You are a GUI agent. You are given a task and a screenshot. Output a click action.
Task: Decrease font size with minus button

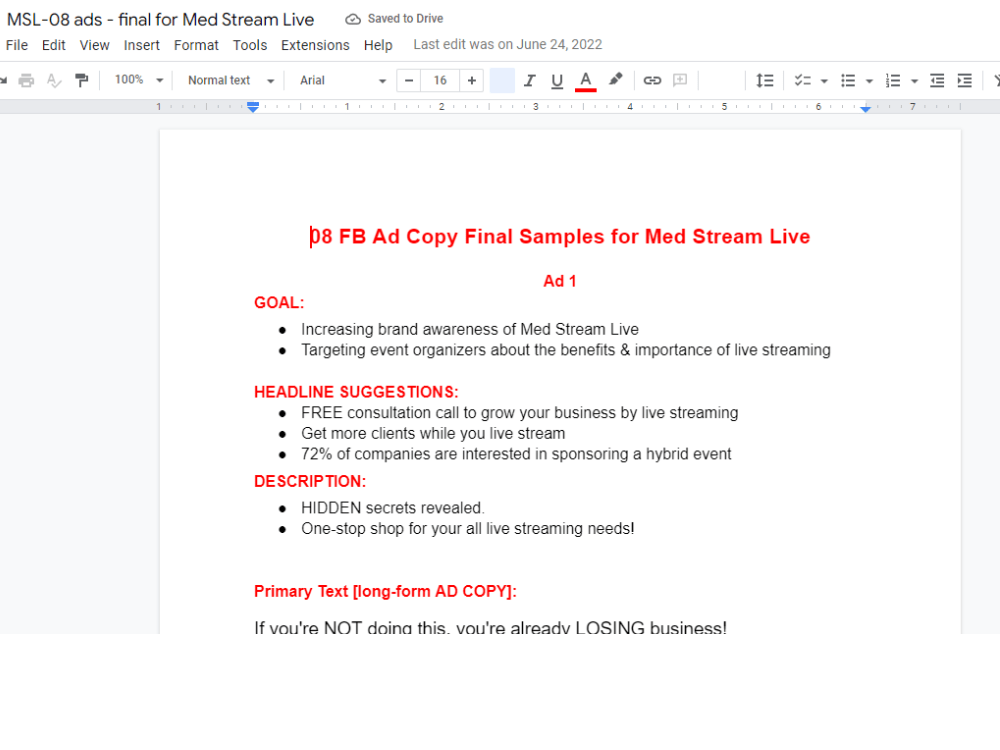pyautogui.click(x=409, y=80)
